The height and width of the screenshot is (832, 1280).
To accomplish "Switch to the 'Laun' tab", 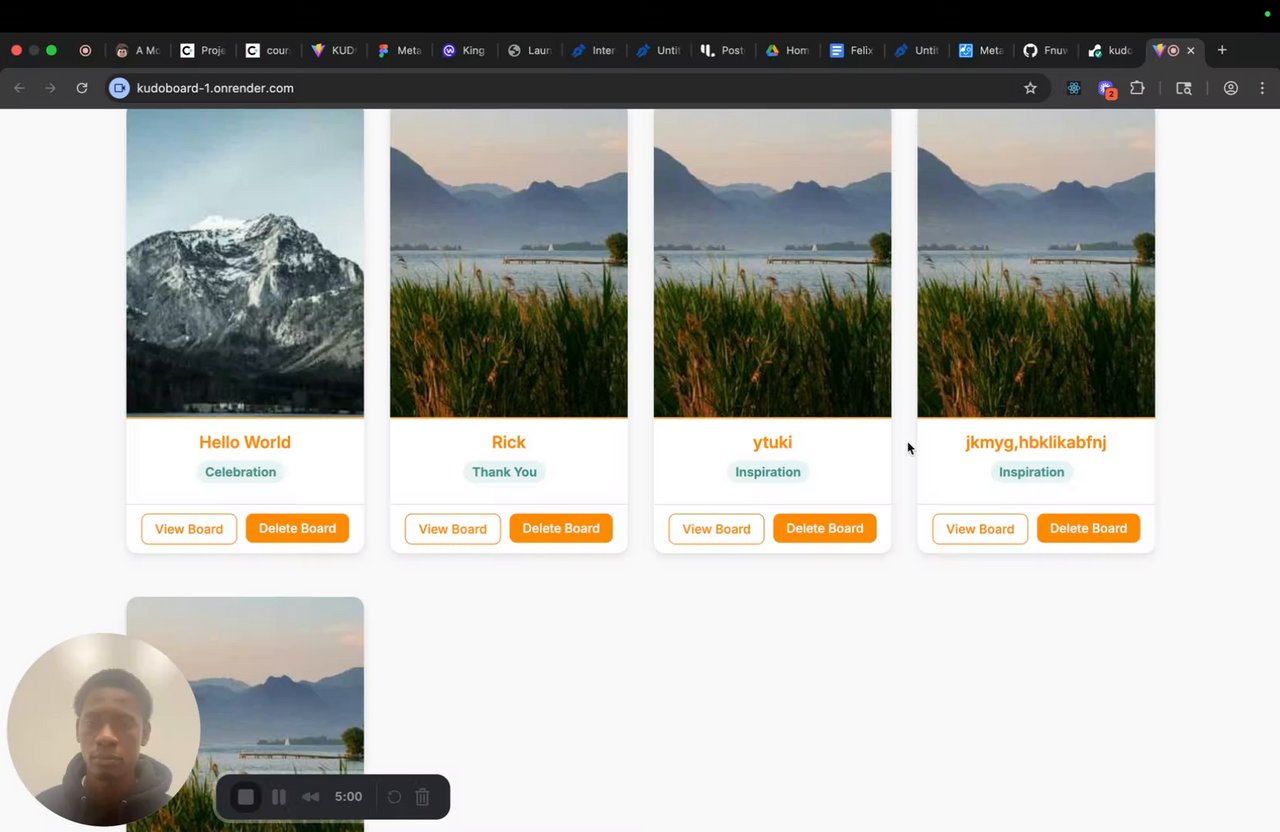I will (x=529, y=50).
